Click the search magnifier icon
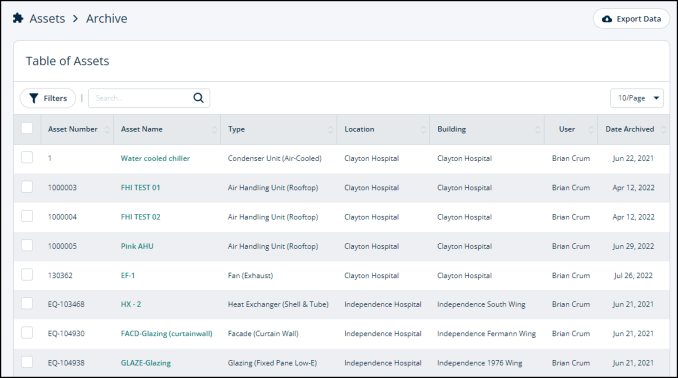Screen dimensions: 678x378 (x=198, y=98)
